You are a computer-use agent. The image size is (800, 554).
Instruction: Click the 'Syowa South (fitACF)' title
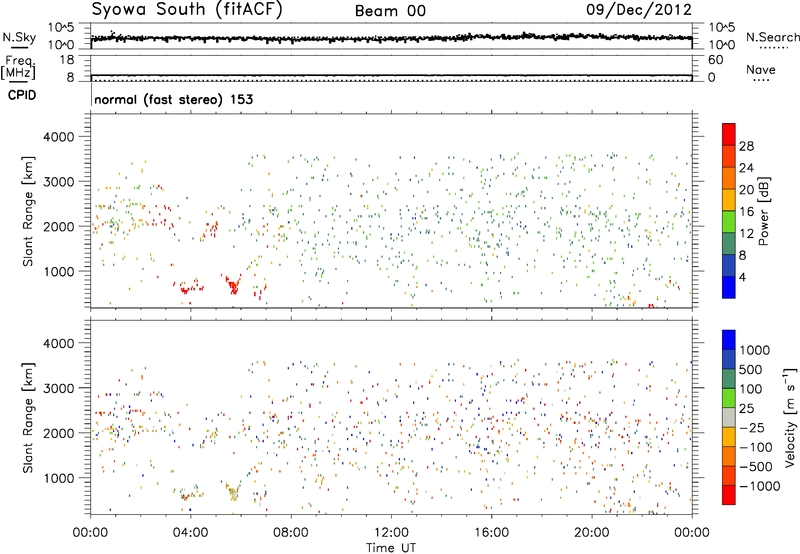pyautogui.click(x=187, y=10)
